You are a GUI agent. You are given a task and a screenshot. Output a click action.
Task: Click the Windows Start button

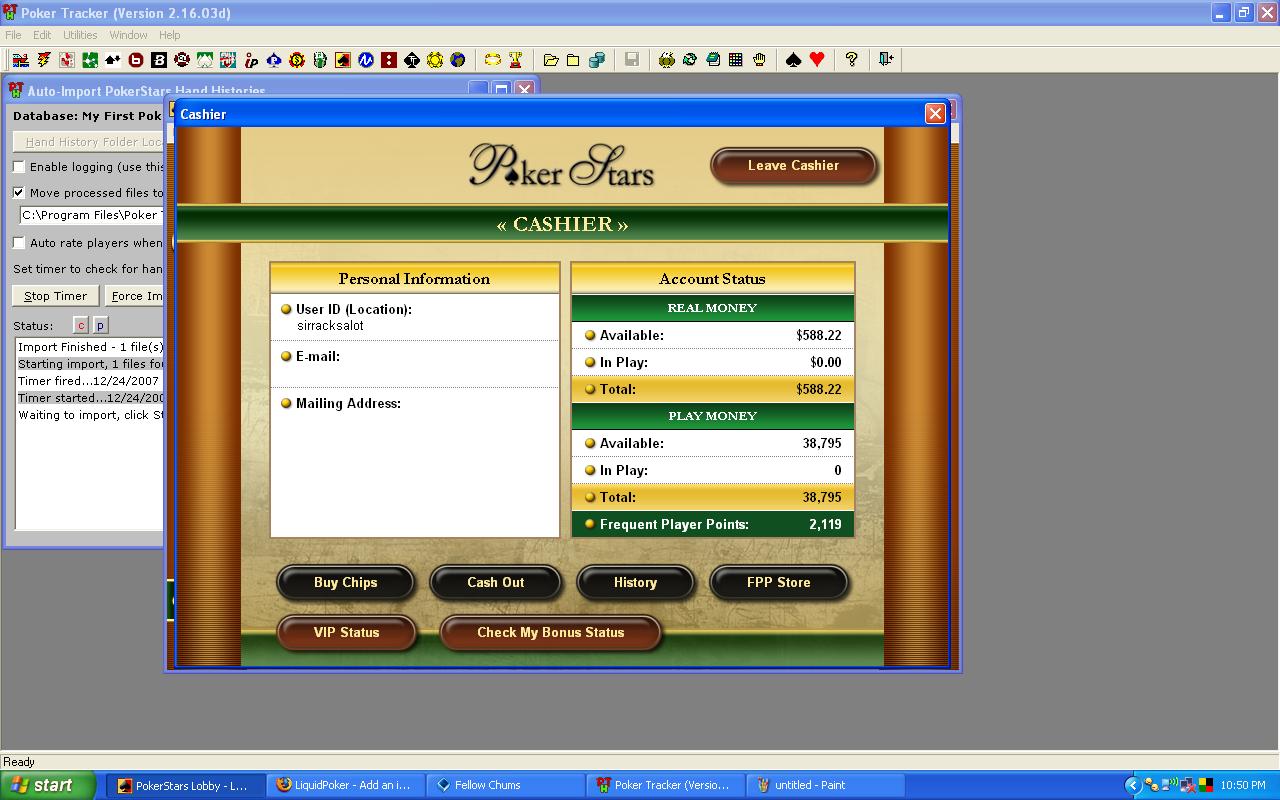[x=48, y=785]
